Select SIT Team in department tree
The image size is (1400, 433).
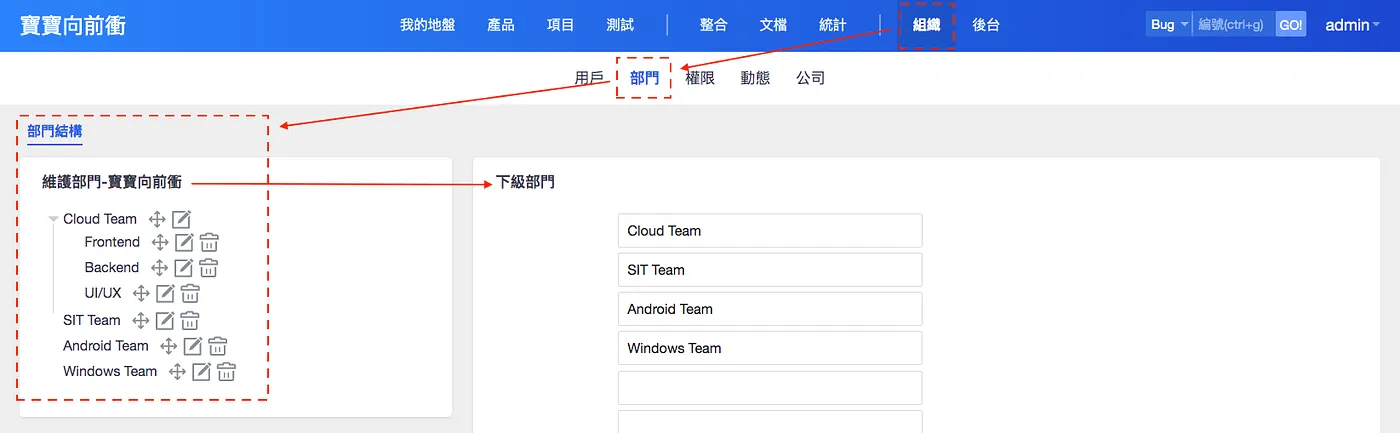coord(92,321)
